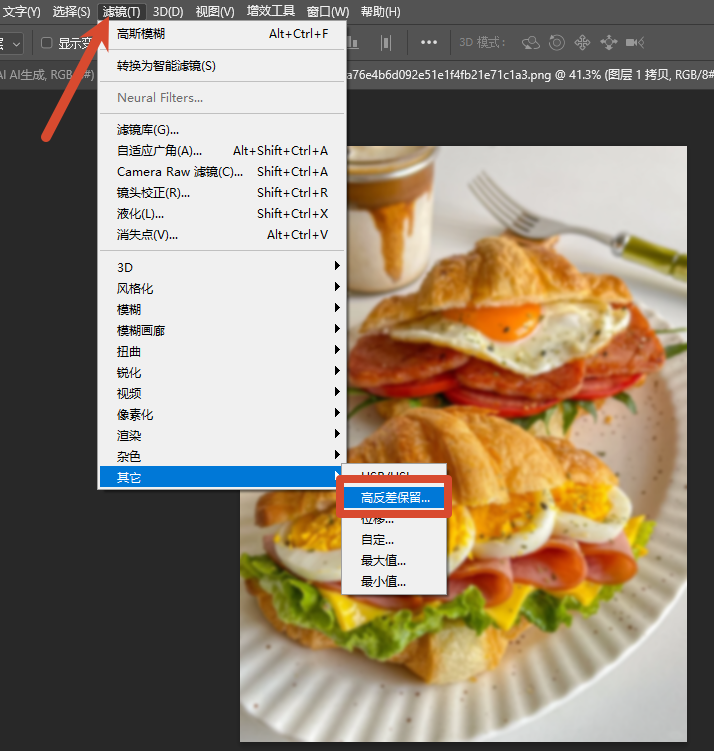Open the three-dots more options button

[429, 42]
